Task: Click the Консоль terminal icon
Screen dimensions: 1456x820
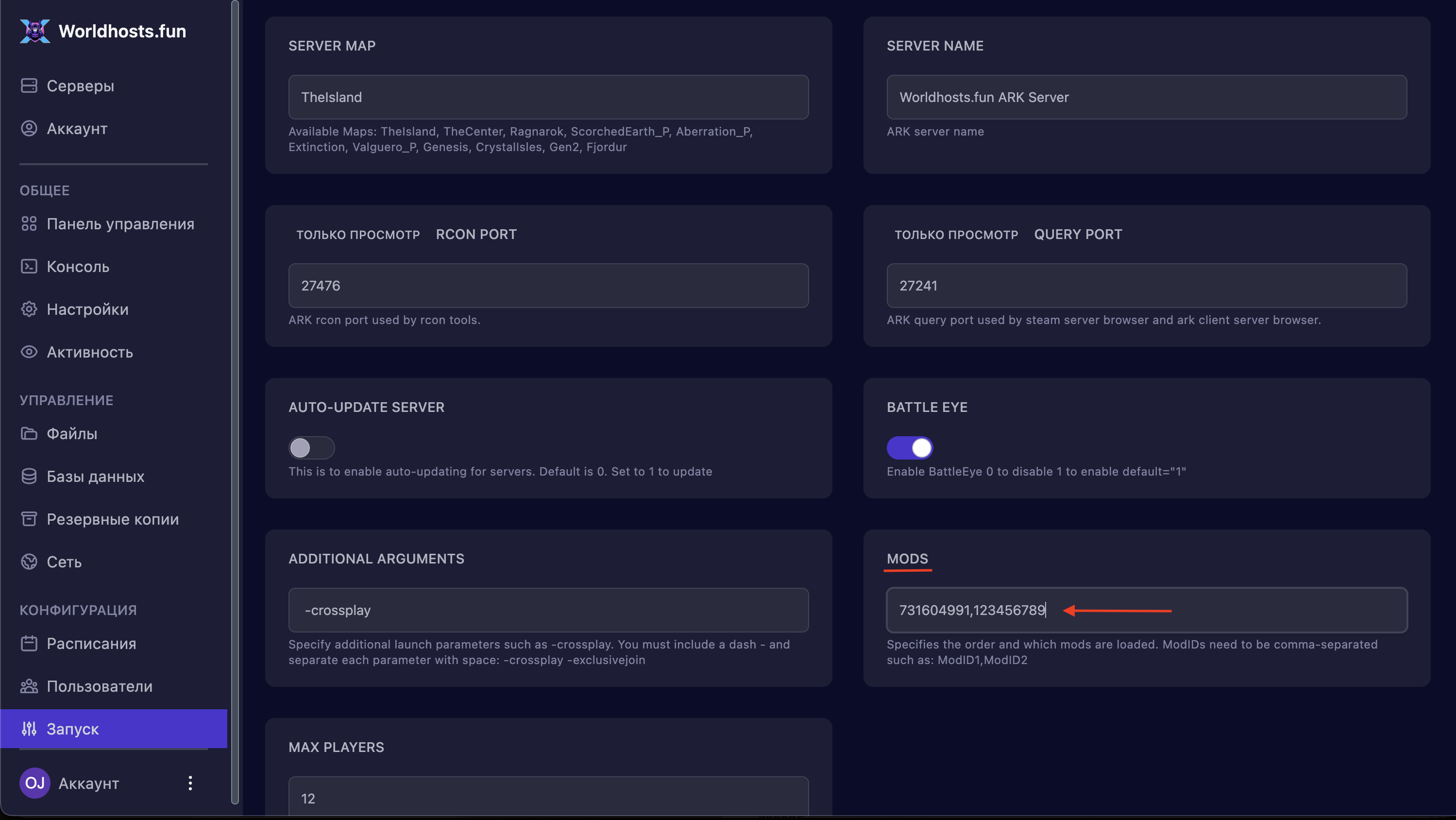Action: 29,266
